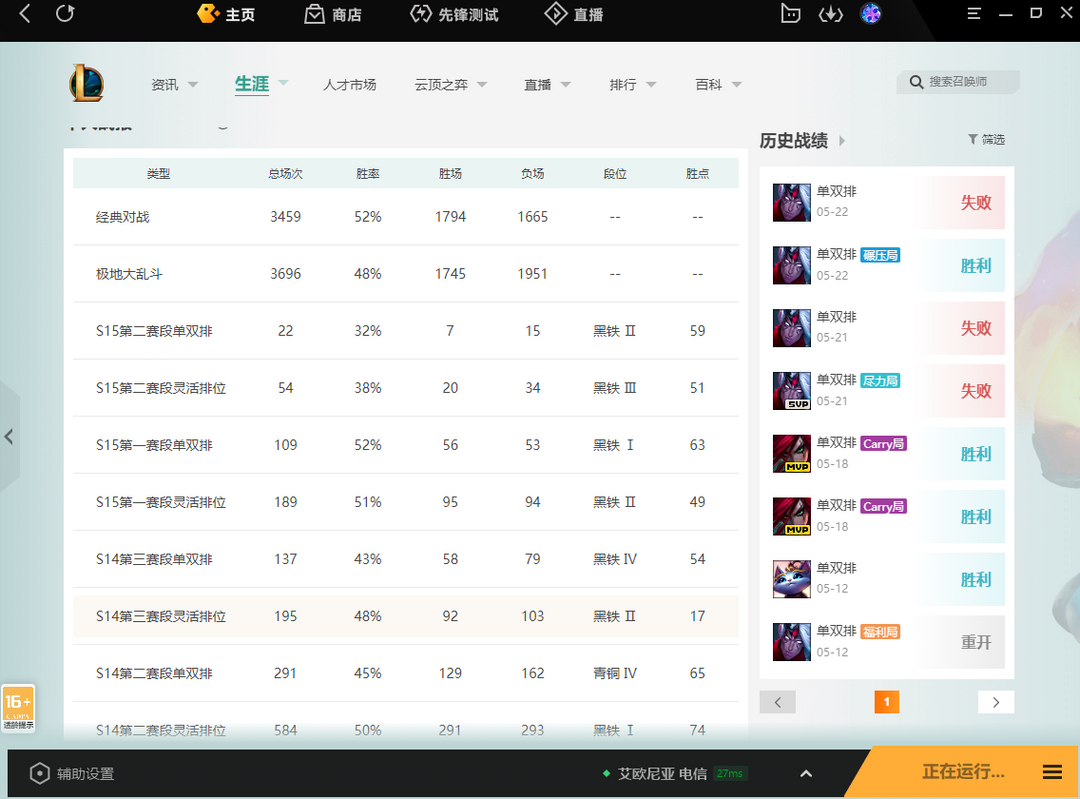Click the refresh icon in top bar
1080x799 pixels.
65,14
